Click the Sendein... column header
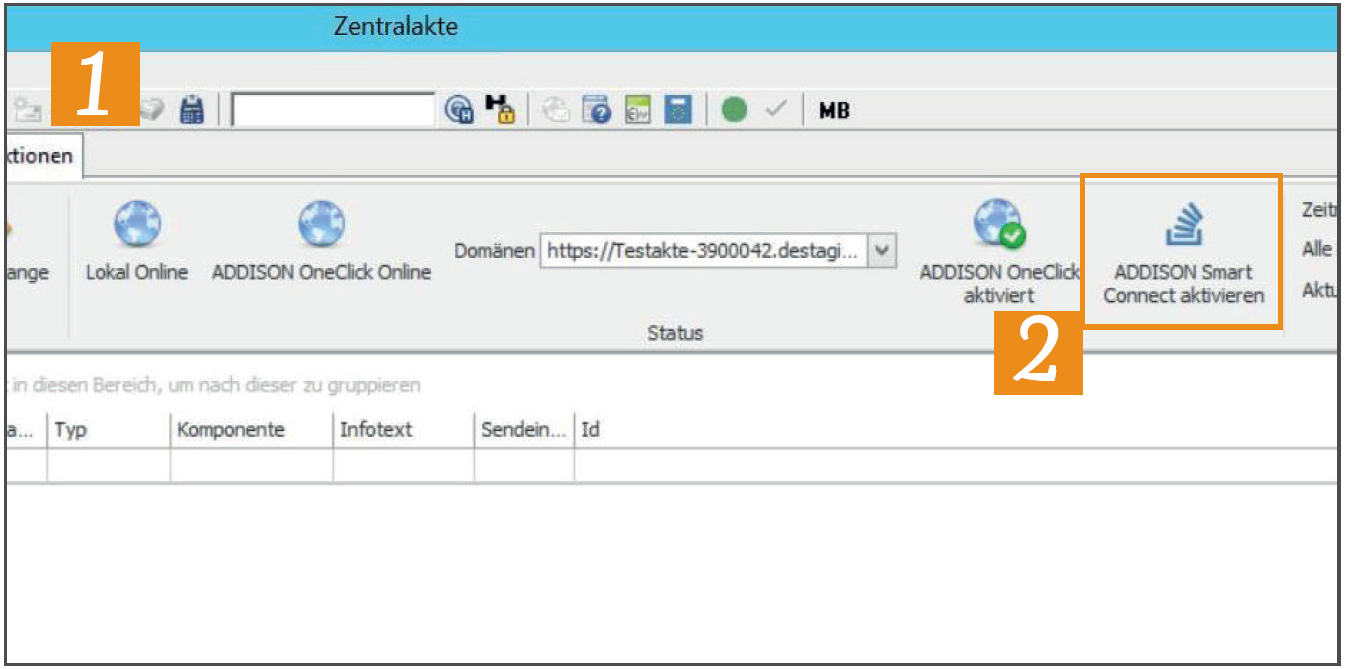This screenshot has width=1345, height=669. [x=525, y=430]
